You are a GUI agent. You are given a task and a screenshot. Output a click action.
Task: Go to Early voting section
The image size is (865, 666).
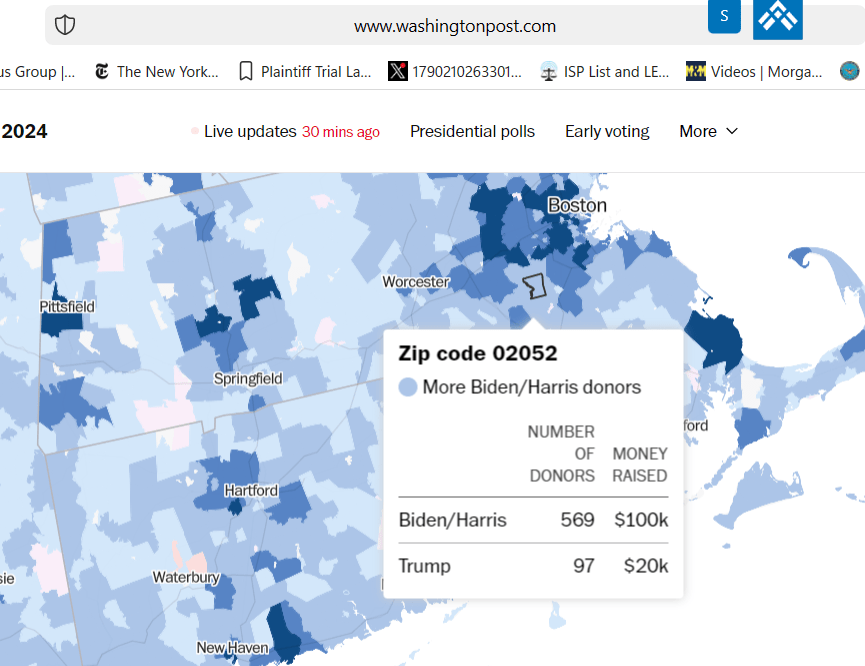(607, 131)
